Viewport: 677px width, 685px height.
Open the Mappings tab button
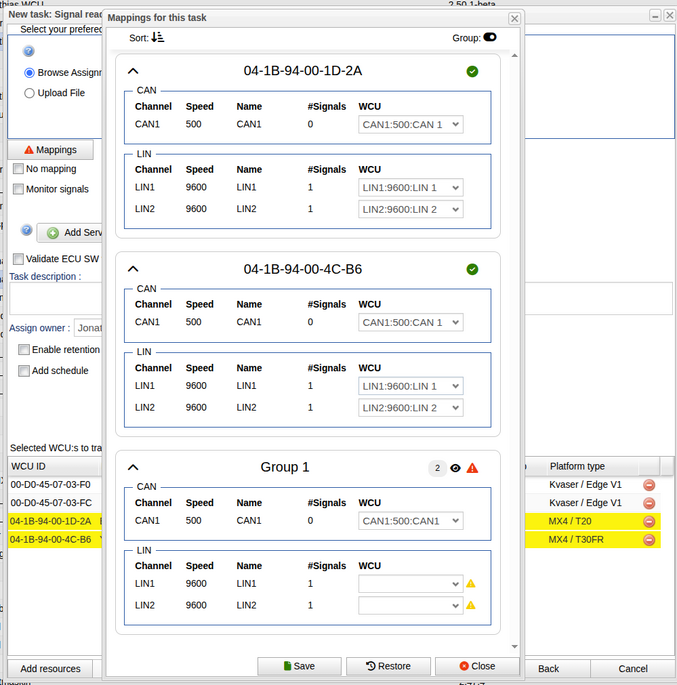click(50, 149)
